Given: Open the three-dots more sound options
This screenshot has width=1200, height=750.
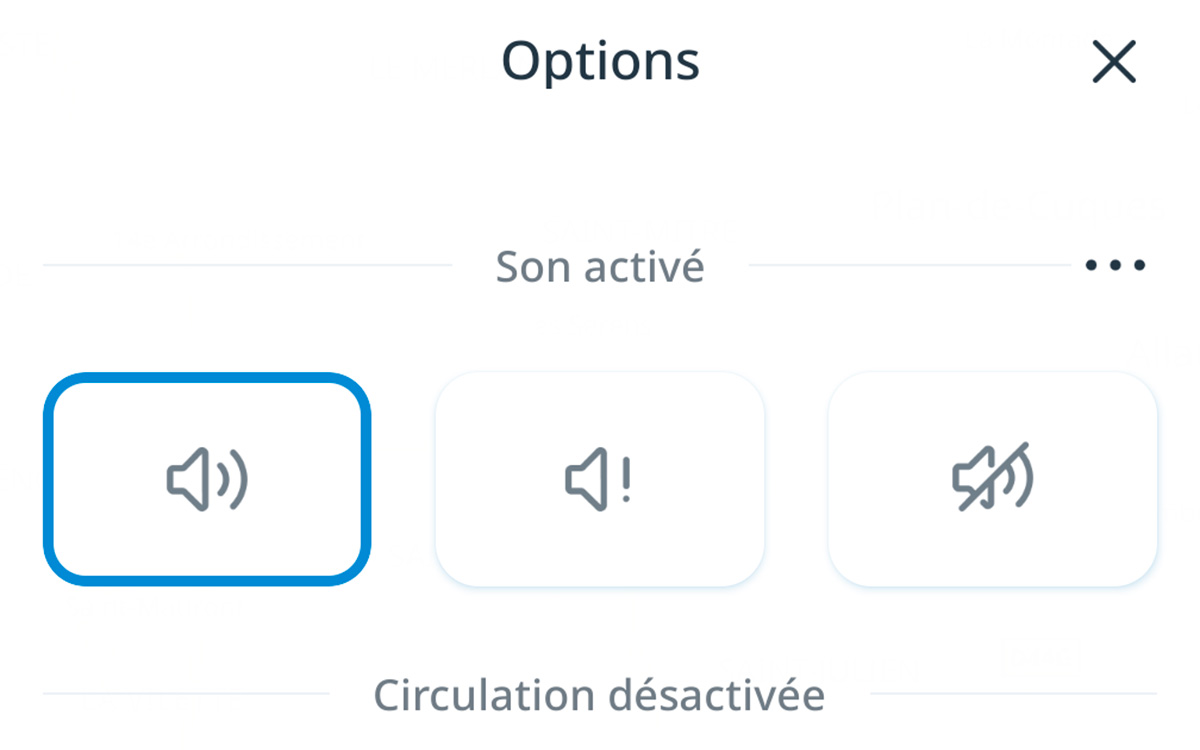Looking at the screenshot, I should pos(1115,266).
